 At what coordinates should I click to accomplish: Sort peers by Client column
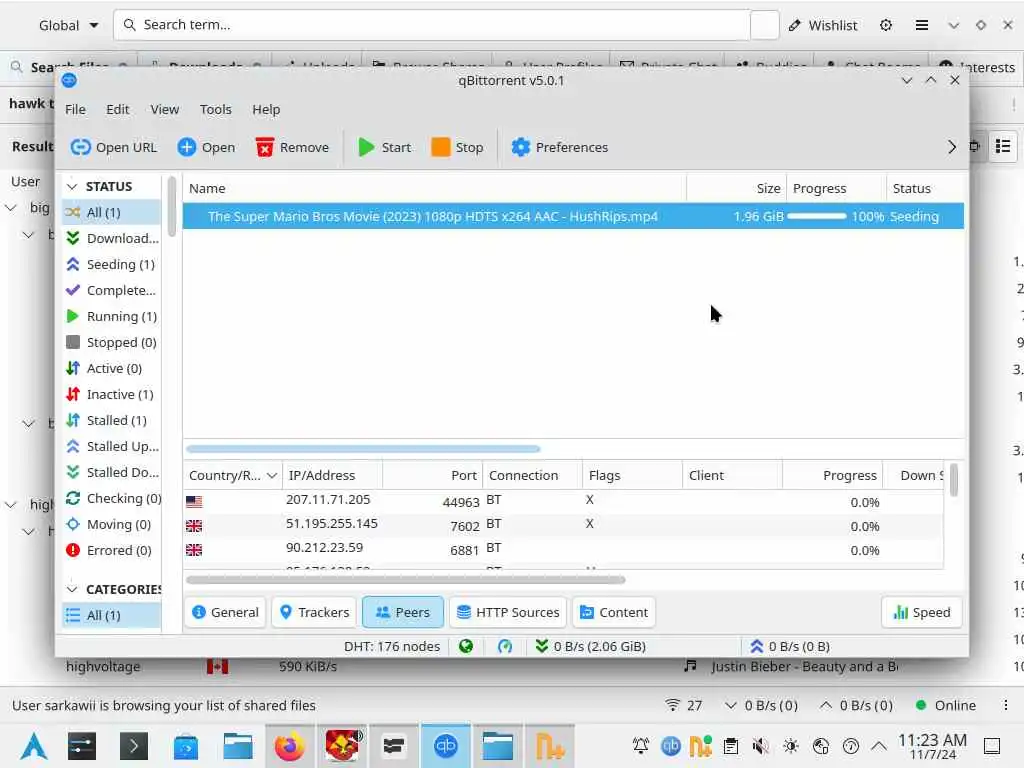point(732,476)
